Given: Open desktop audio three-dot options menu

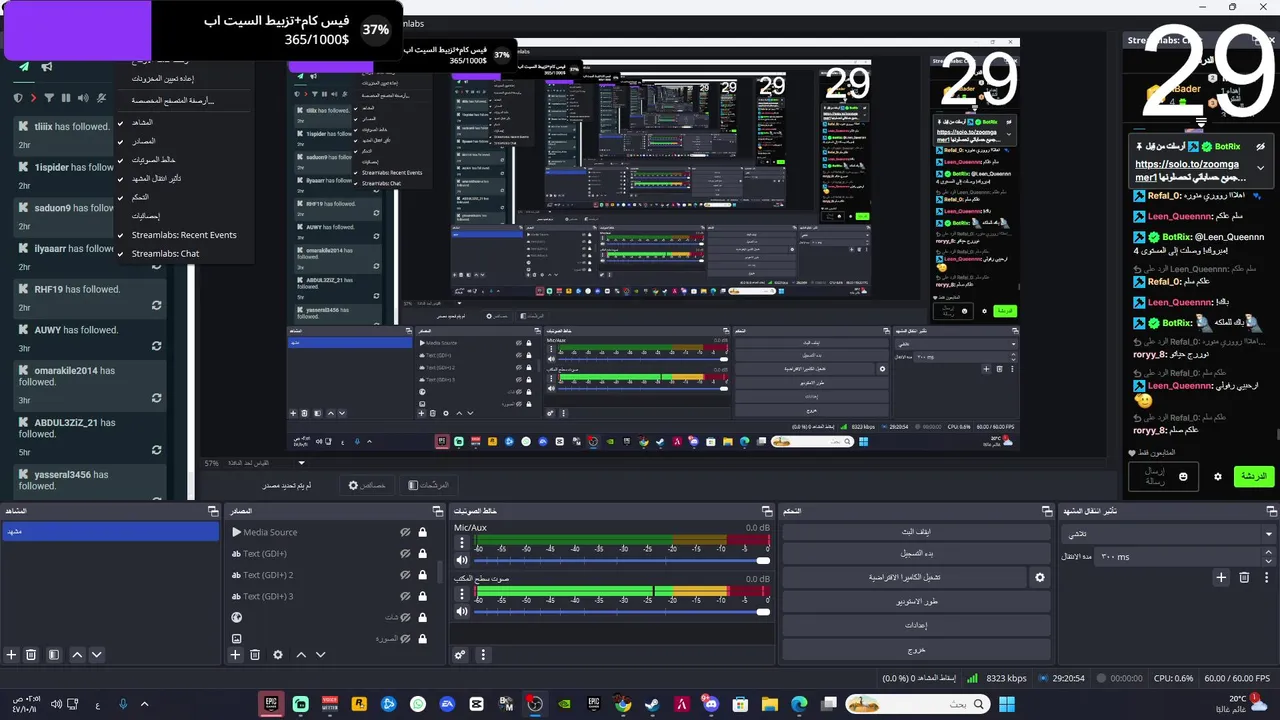Looking at the screenshot, I should [x=462, y=594].
